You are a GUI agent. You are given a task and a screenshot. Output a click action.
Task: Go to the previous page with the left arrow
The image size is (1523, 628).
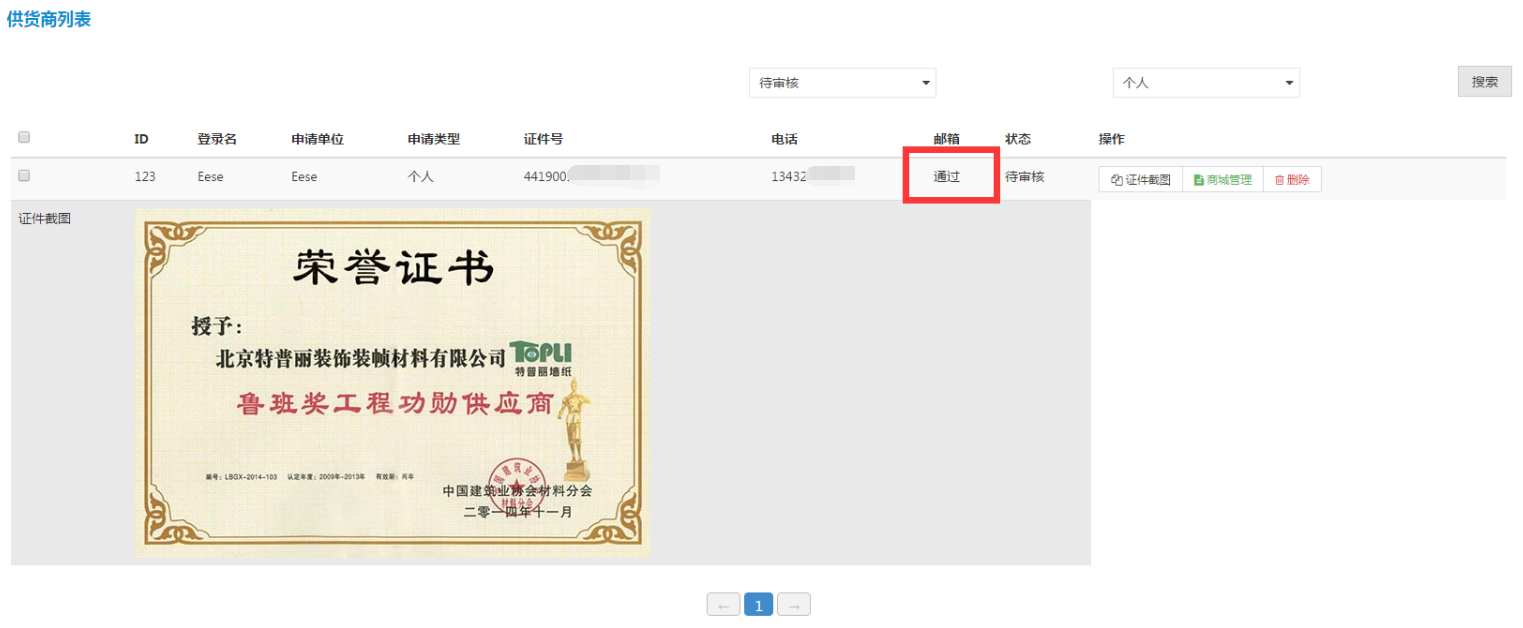coord(724,605)
